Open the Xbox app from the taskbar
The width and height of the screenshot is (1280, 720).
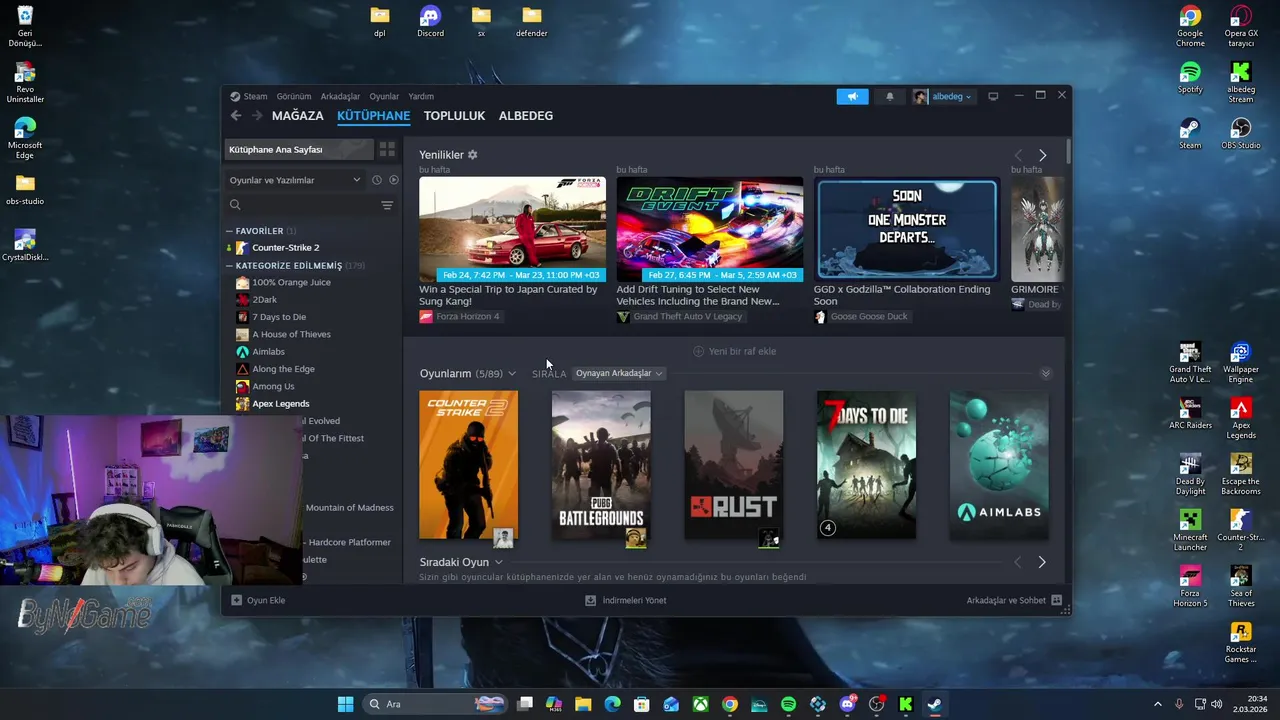(x=701, y=704)
